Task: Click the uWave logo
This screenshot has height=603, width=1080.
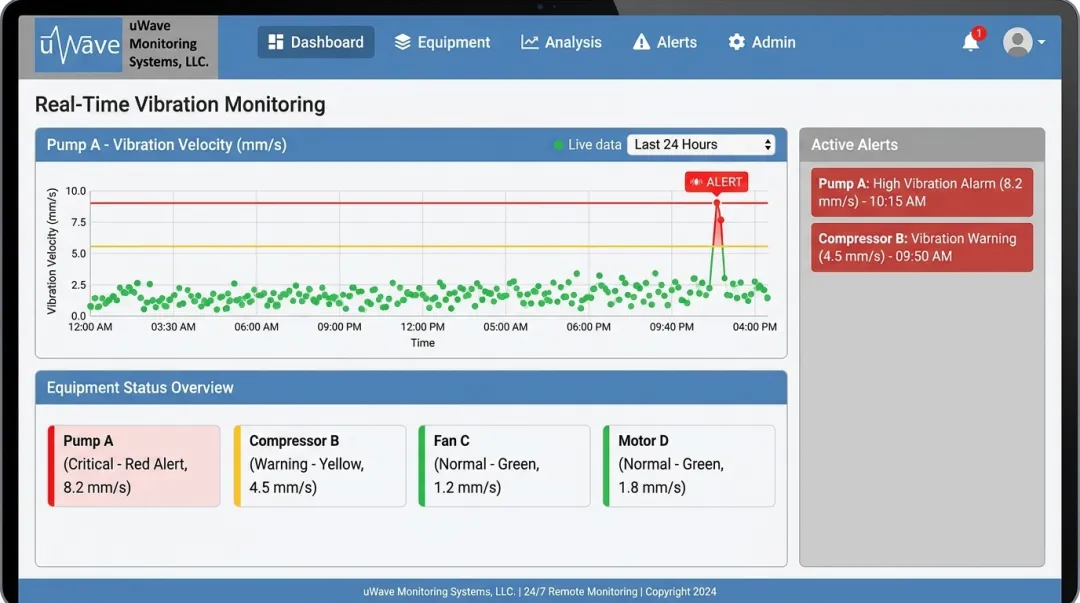Action: (x=79, y=45)
